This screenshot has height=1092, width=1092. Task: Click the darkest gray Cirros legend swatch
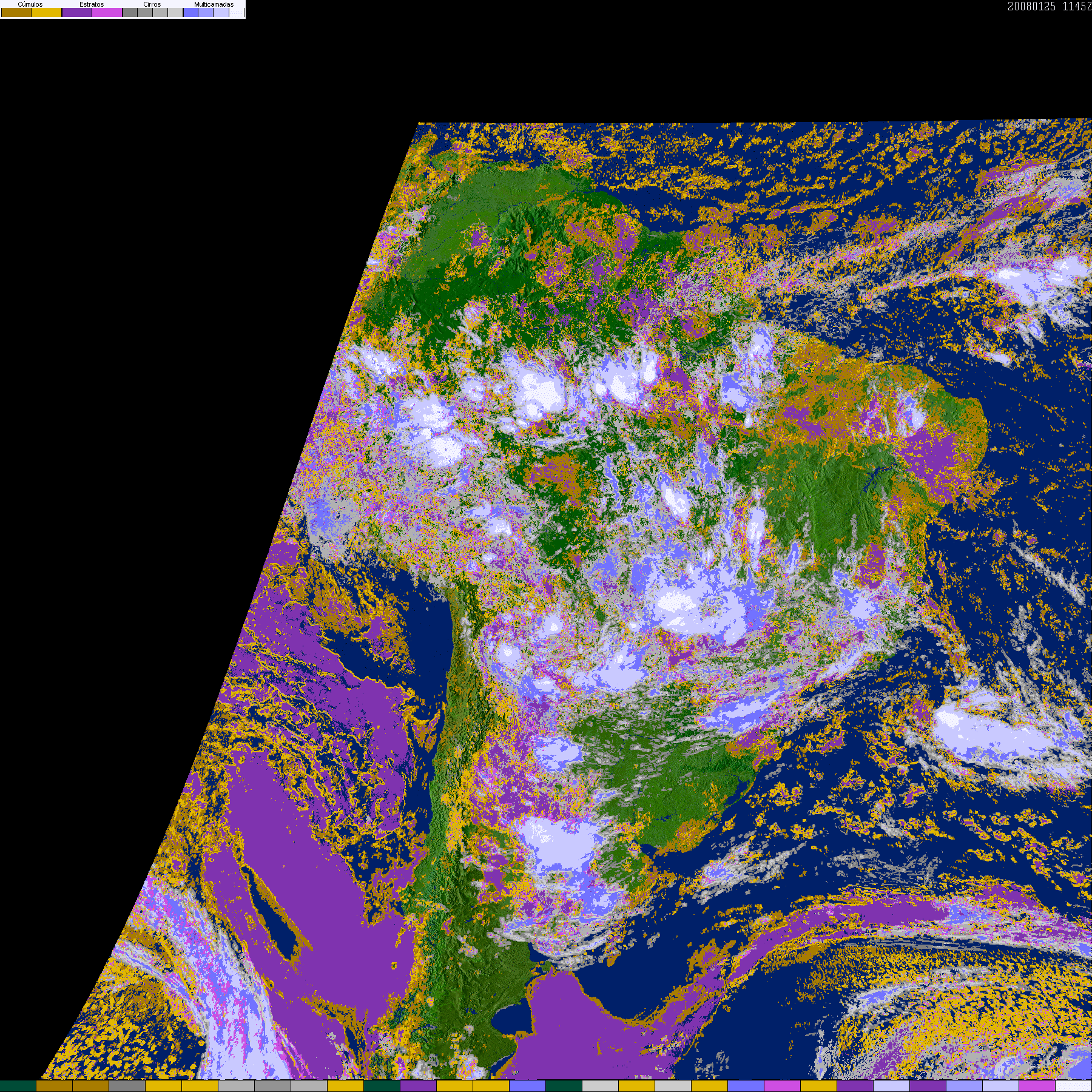click(130, 12)
